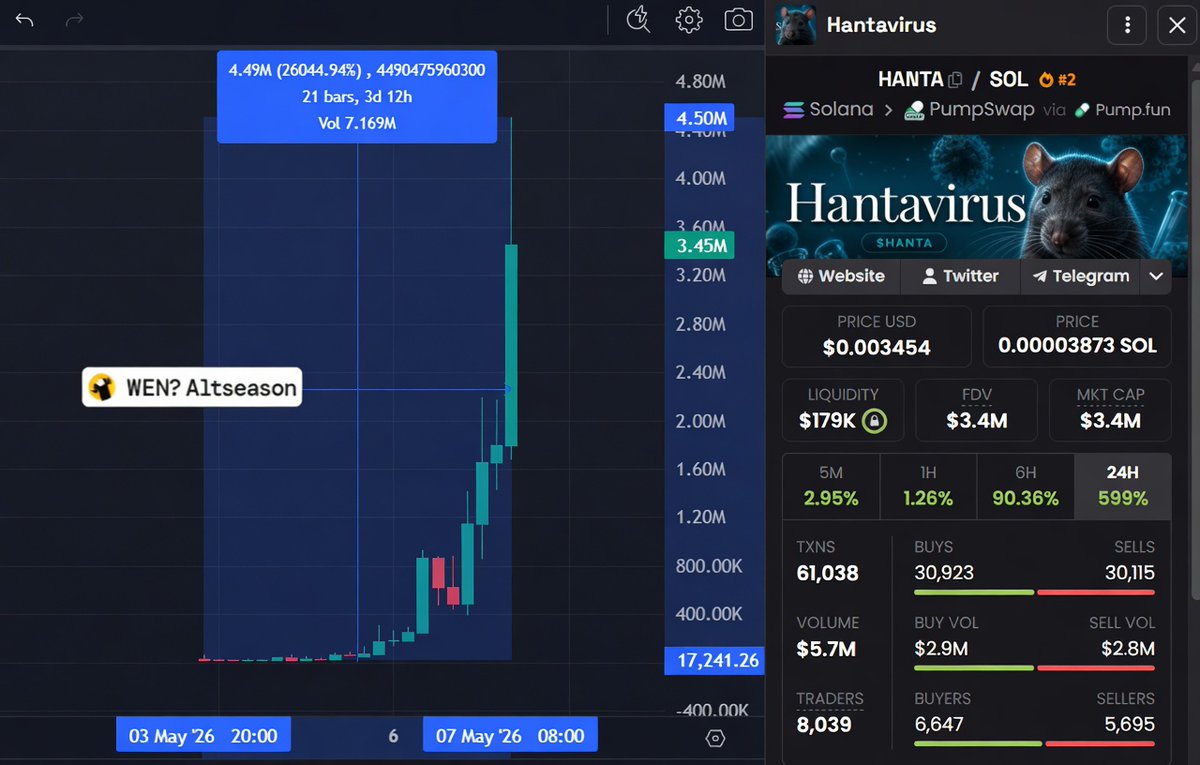Expand more social links chevron
Screen dimensions: 1200x765
1156,276
